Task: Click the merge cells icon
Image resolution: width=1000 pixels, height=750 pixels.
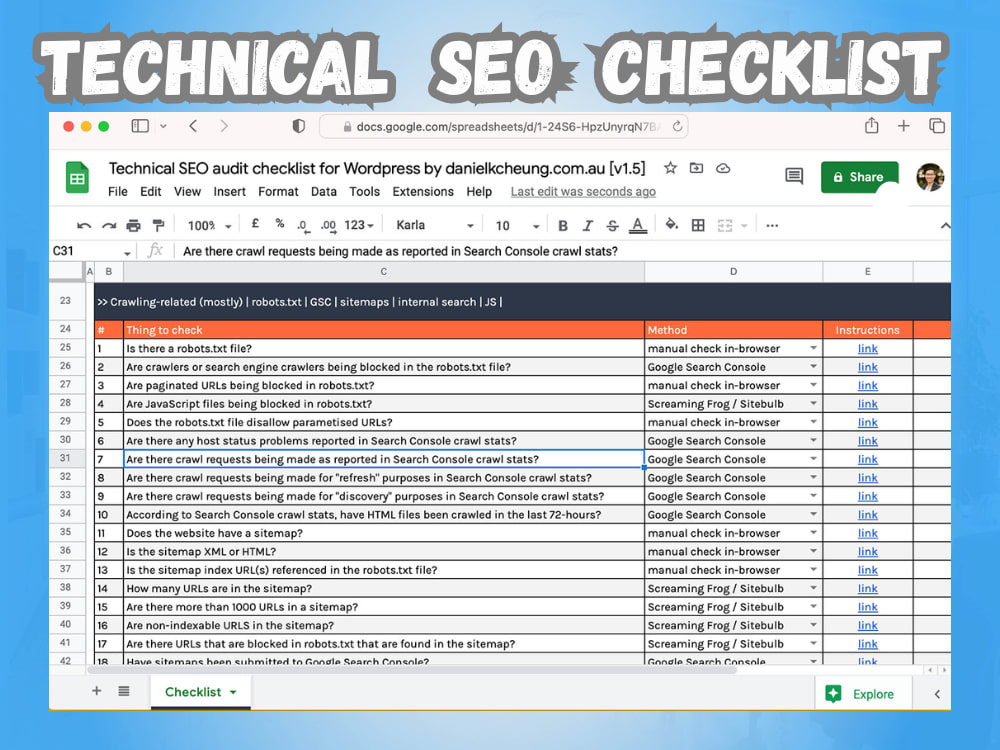Action: (725, 226)
